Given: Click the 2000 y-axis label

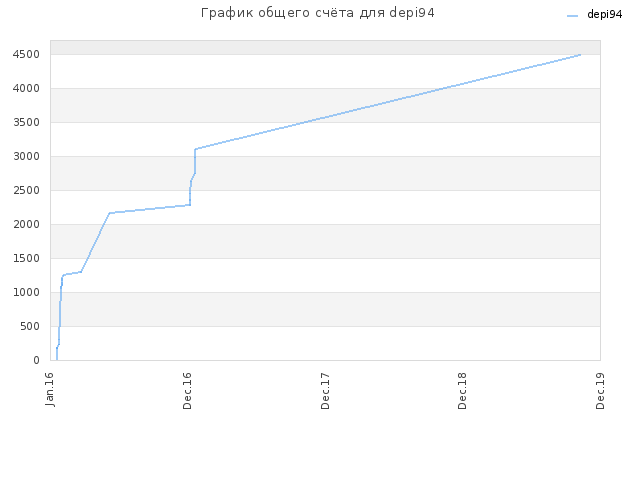Looking at the screenshot, I should pos(26,224).
